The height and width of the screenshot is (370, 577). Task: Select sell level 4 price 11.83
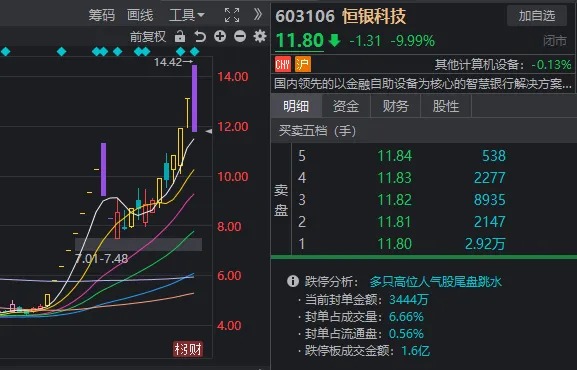(x=395, y=178)
